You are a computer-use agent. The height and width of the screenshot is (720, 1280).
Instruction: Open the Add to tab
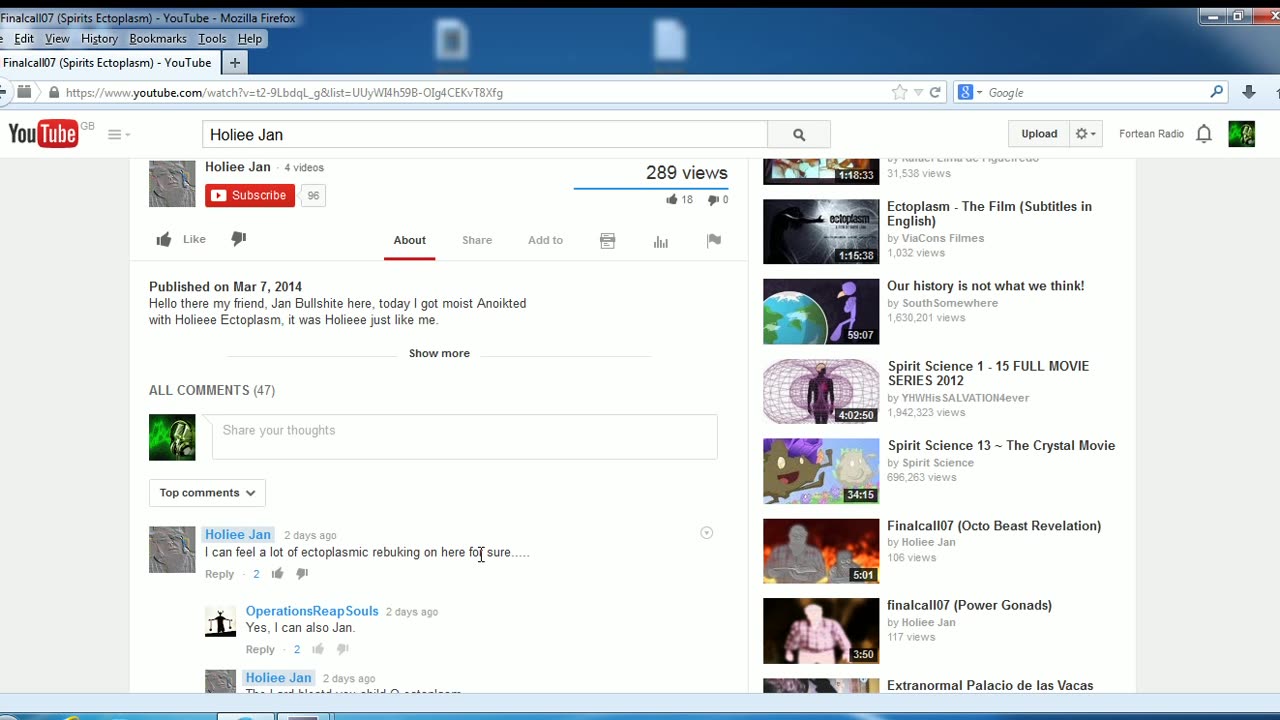[545, 240]
